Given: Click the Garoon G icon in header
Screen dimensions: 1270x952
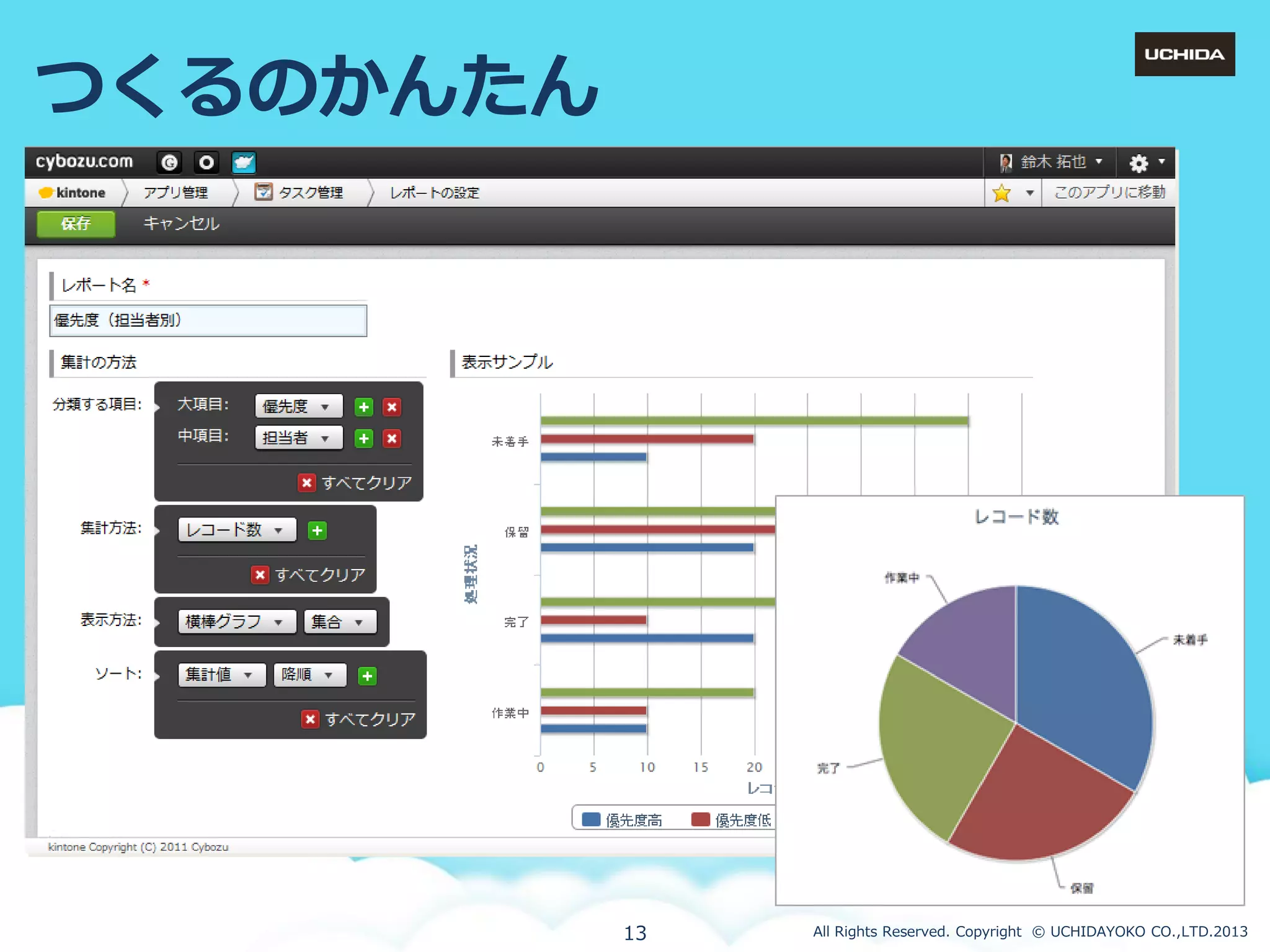Looking at the screenshot, I should coord(169,162).
